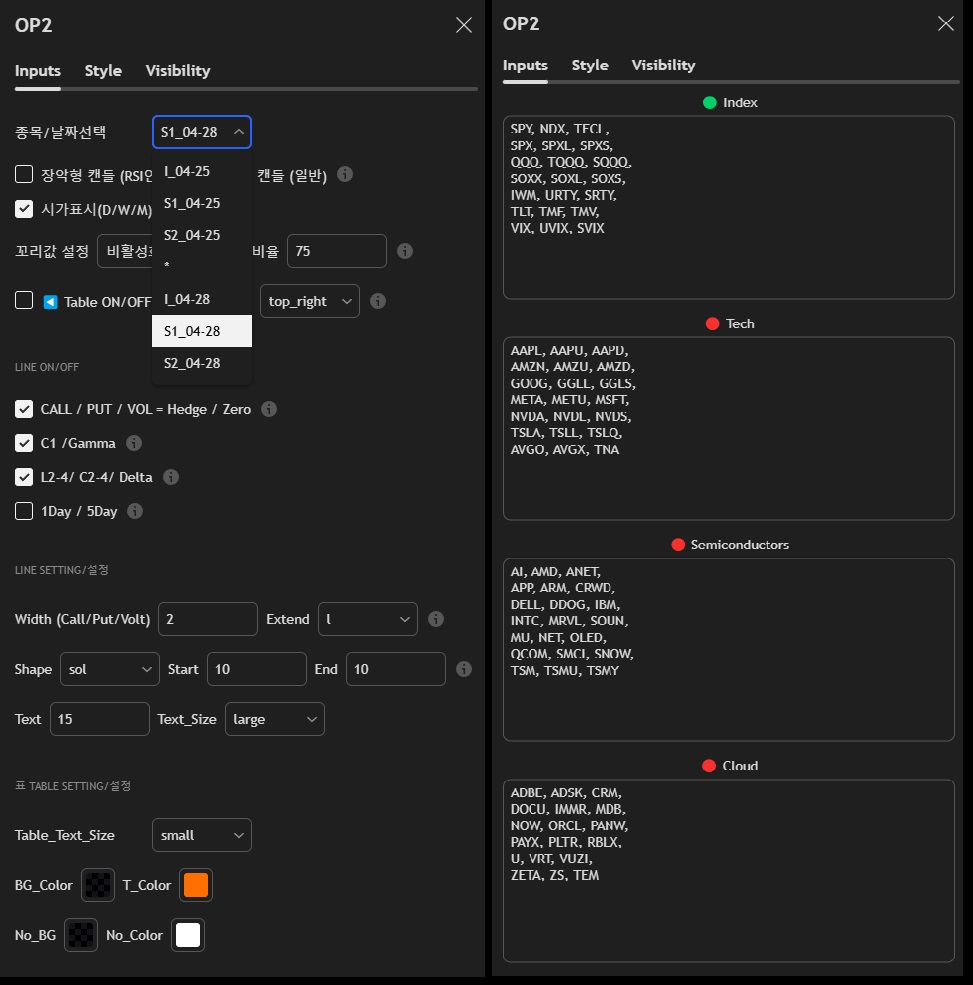This screenshot has width=973, height=985.
Task: Uncheck C1 /Gamma checkbox
Action: (24, 443)
